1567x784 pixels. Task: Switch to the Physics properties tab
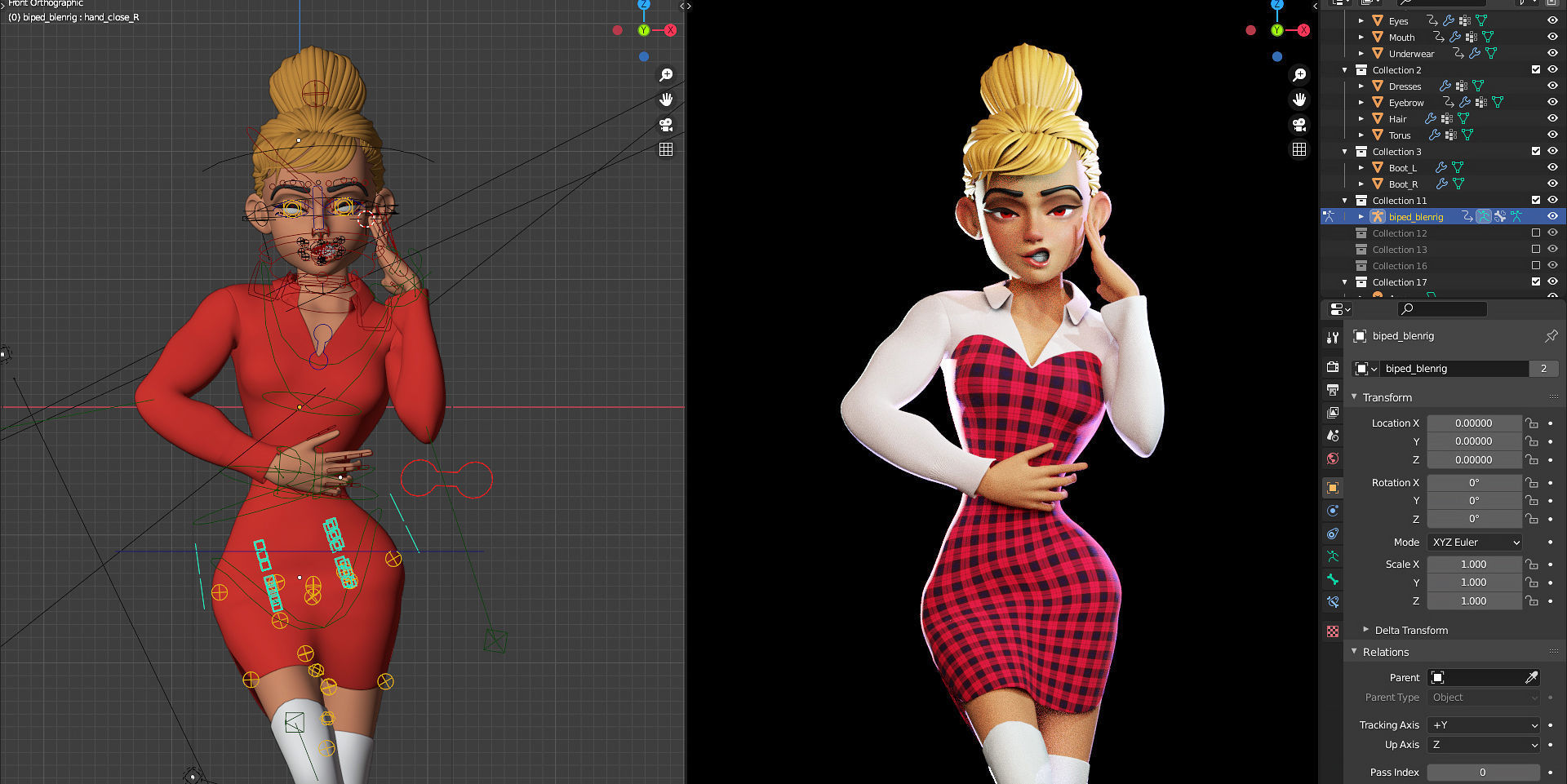[1333, 511]
